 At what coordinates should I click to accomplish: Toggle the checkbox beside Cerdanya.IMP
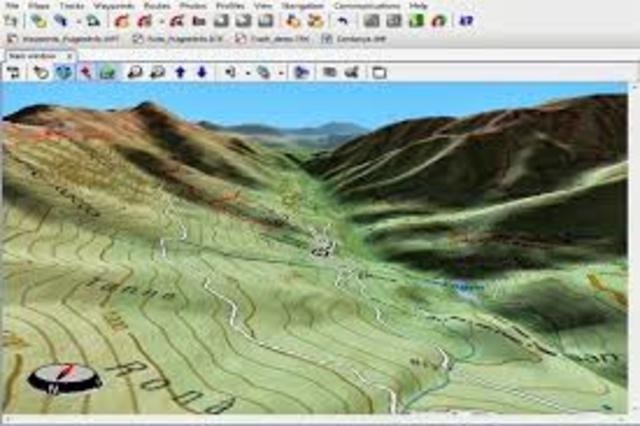[x=327, y=39]
